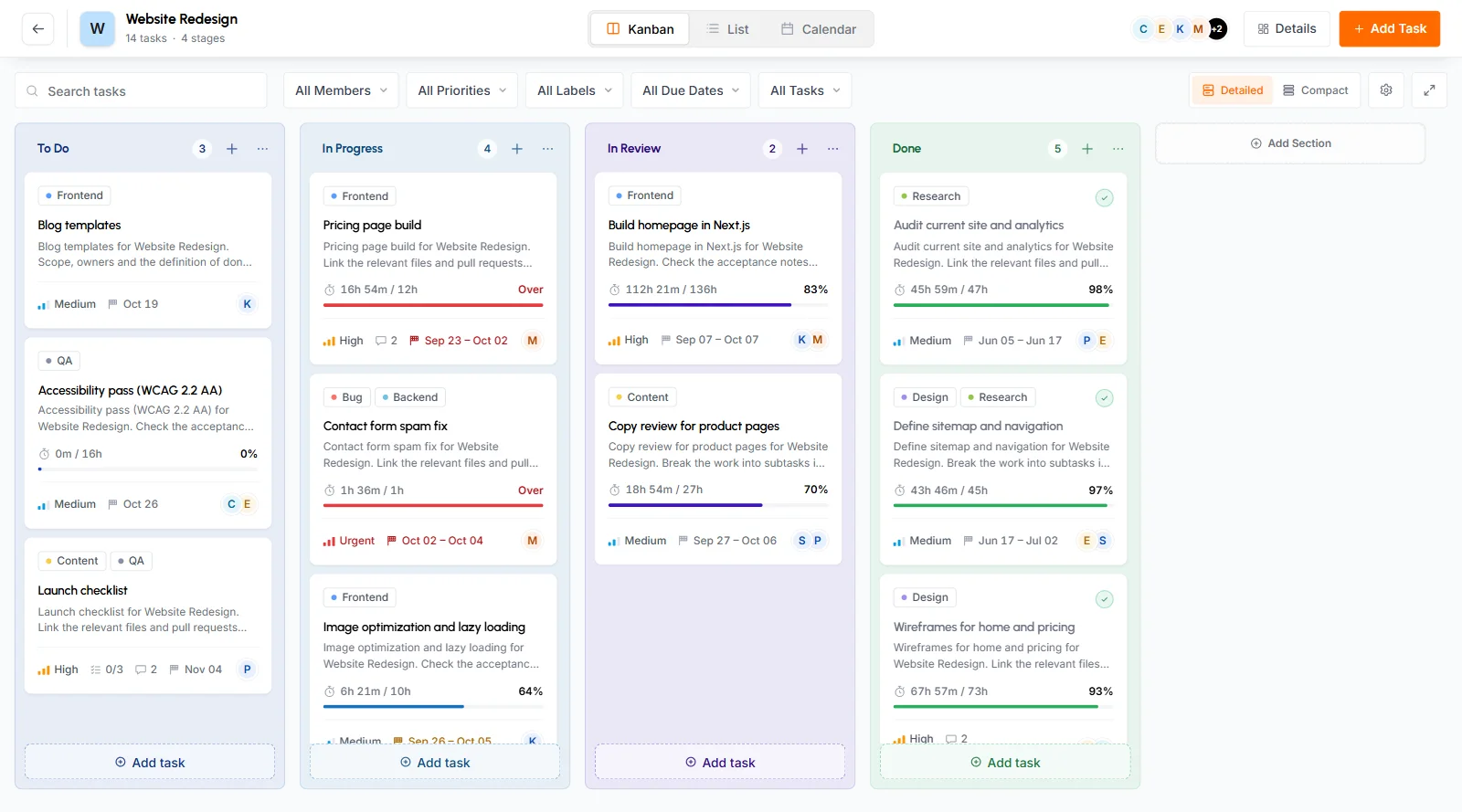Toggle completion check on Wireframes card
Viewport: 1462px width, 812px height.
1105,599
